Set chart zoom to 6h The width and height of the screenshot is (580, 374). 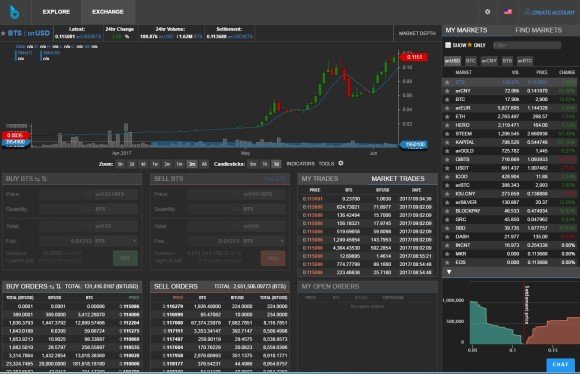pos(120,164)
